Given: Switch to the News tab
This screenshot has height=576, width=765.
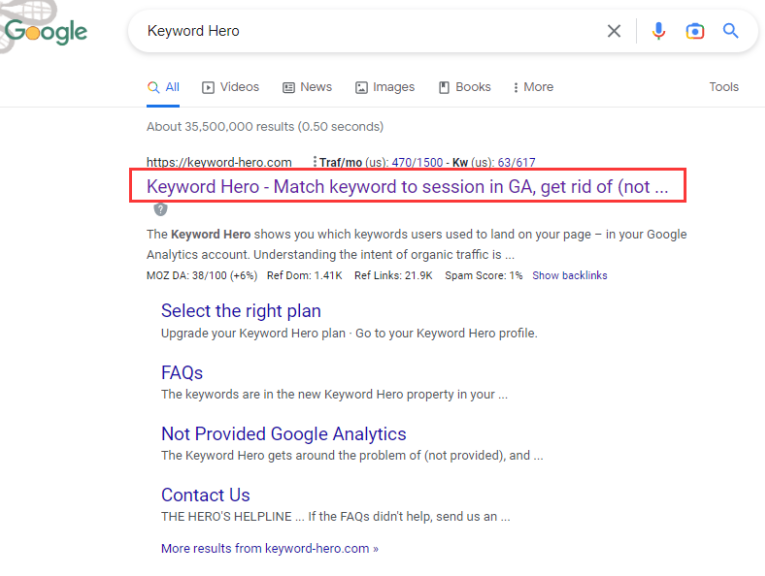Looking at the screenshot, I should (307, 87).
